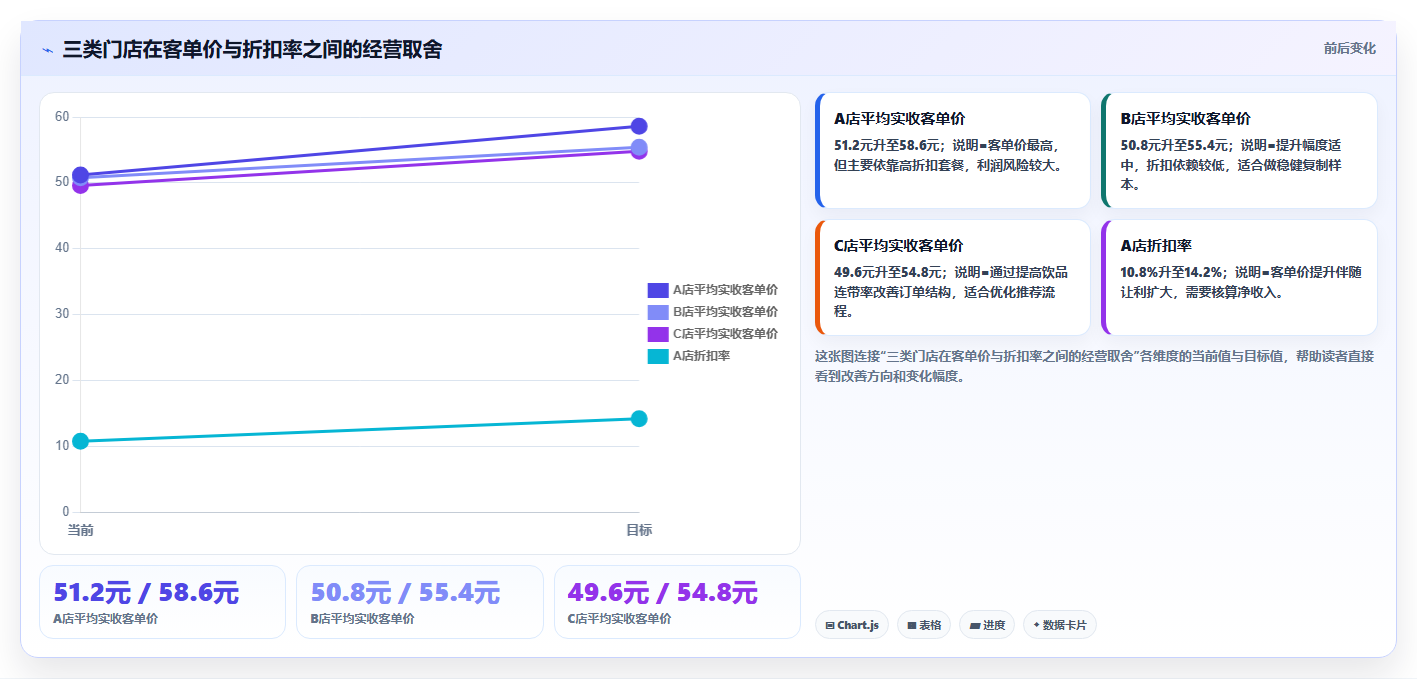Click the 30 y-axis tick label
Screen dimensions: 1417x679
click(62, 314)
